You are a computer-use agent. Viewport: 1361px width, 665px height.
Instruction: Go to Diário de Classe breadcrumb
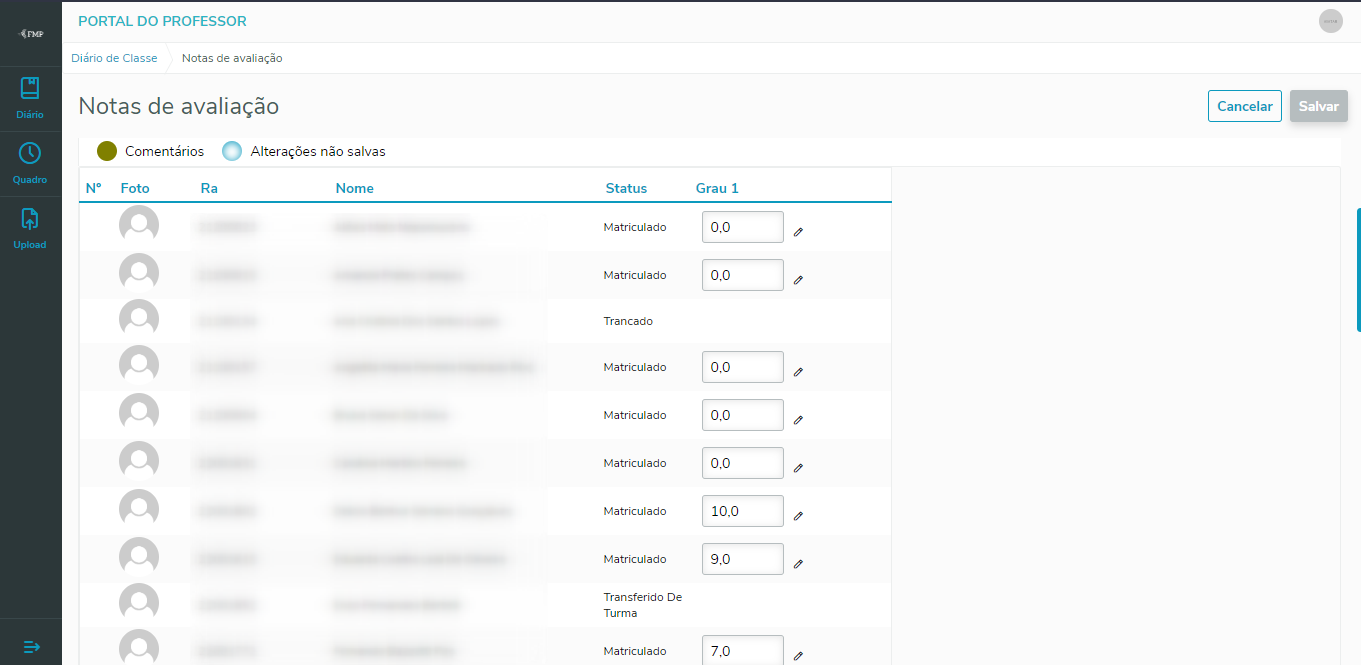pyautogui.click(x=114, y=58)
